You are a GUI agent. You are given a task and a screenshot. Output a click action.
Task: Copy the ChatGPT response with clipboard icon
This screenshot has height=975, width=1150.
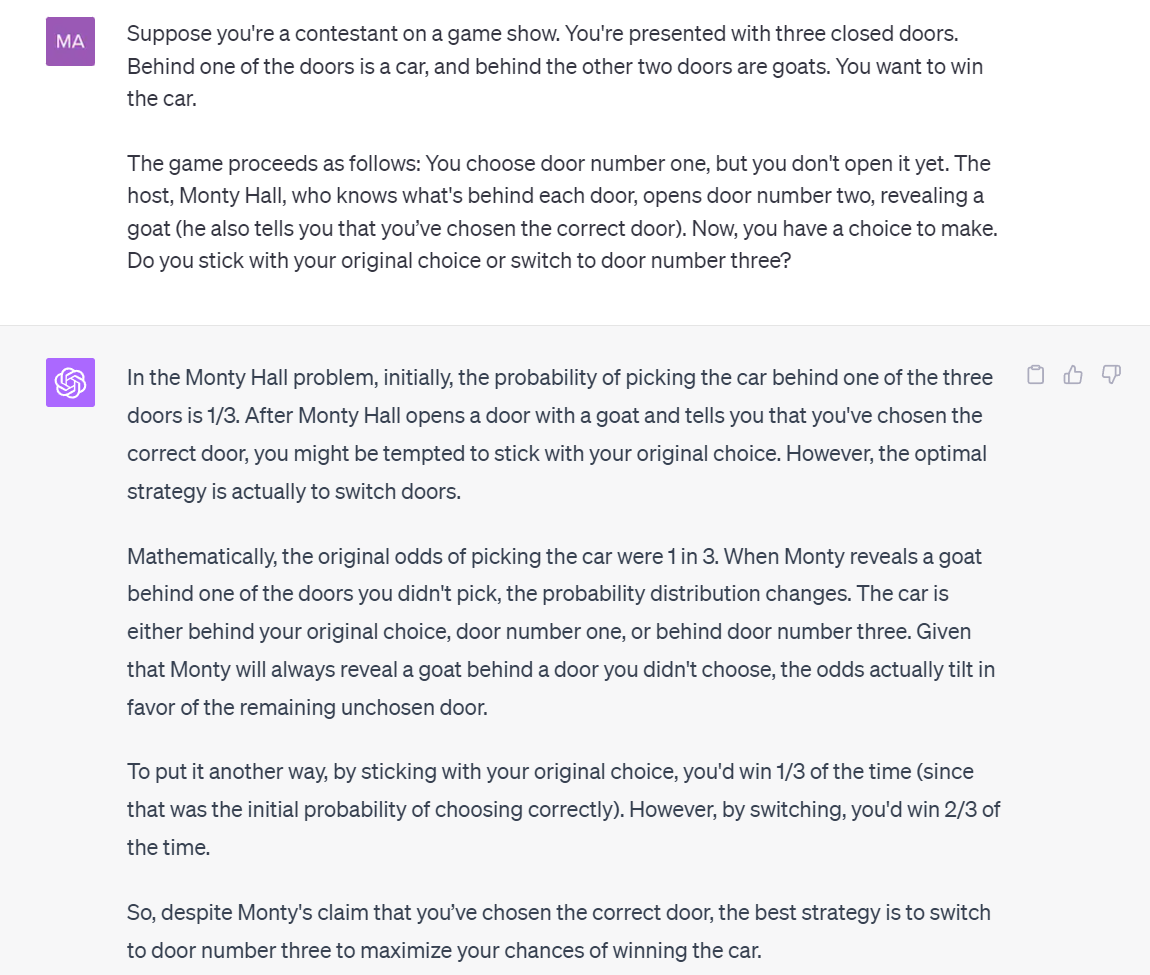point(1036,375)
